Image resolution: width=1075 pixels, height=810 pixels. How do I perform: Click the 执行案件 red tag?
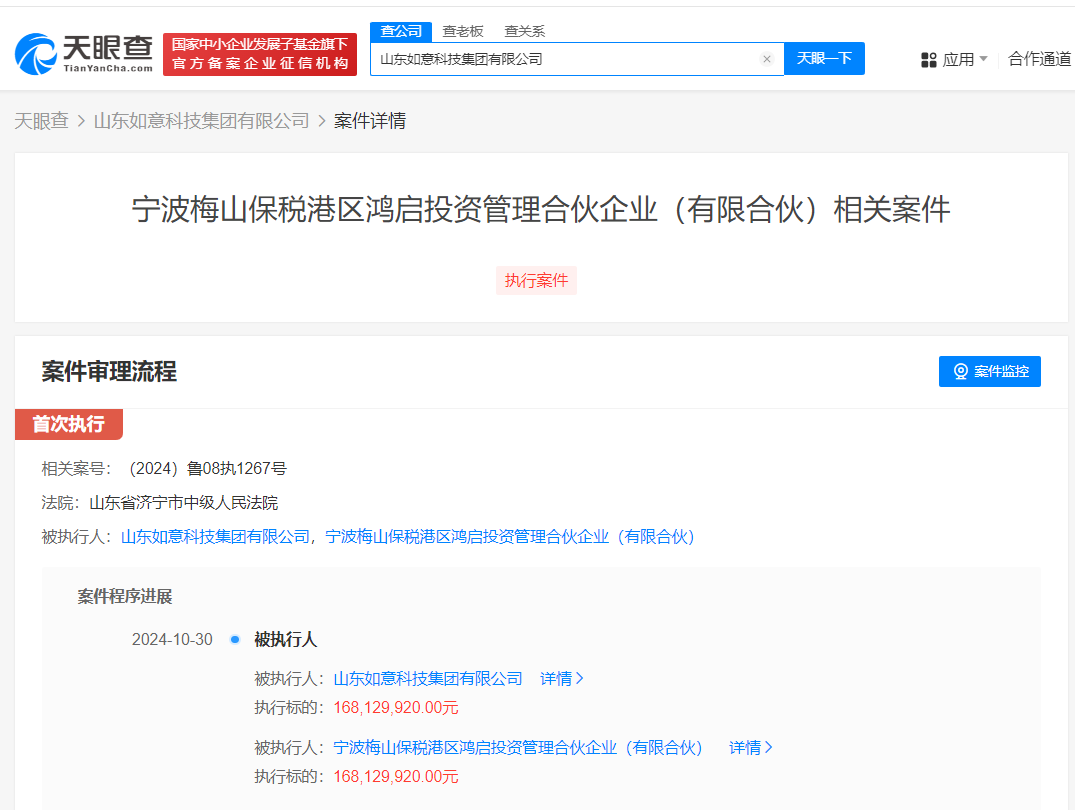[x=536, y=280]
